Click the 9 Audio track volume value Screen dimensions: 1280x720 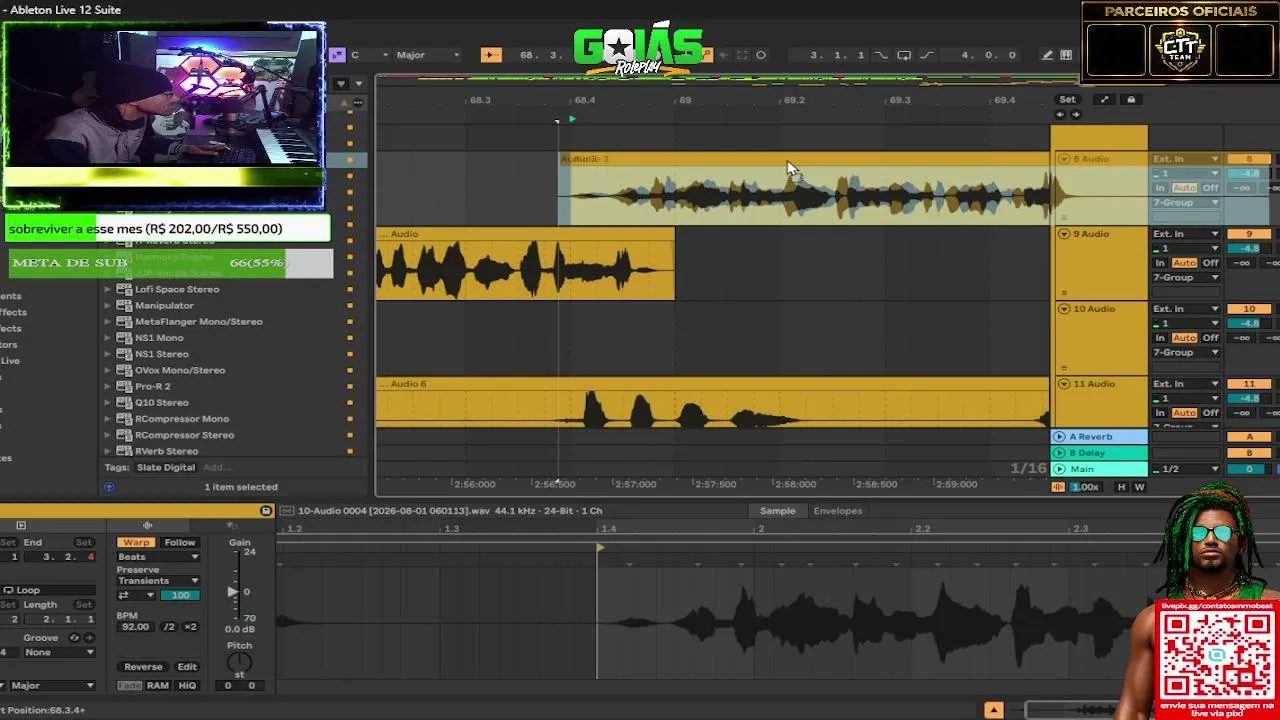(1249, 248)
